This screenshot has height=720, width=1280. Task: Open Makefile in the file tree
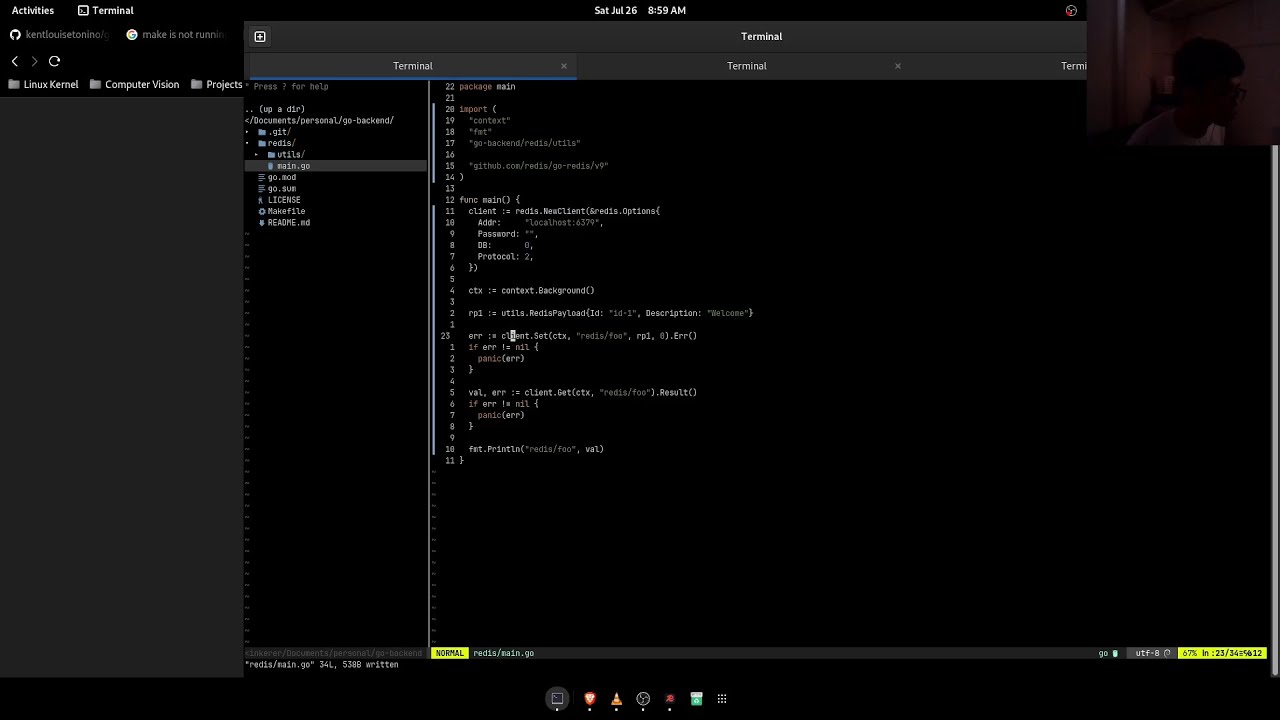[x=286, y=211]
